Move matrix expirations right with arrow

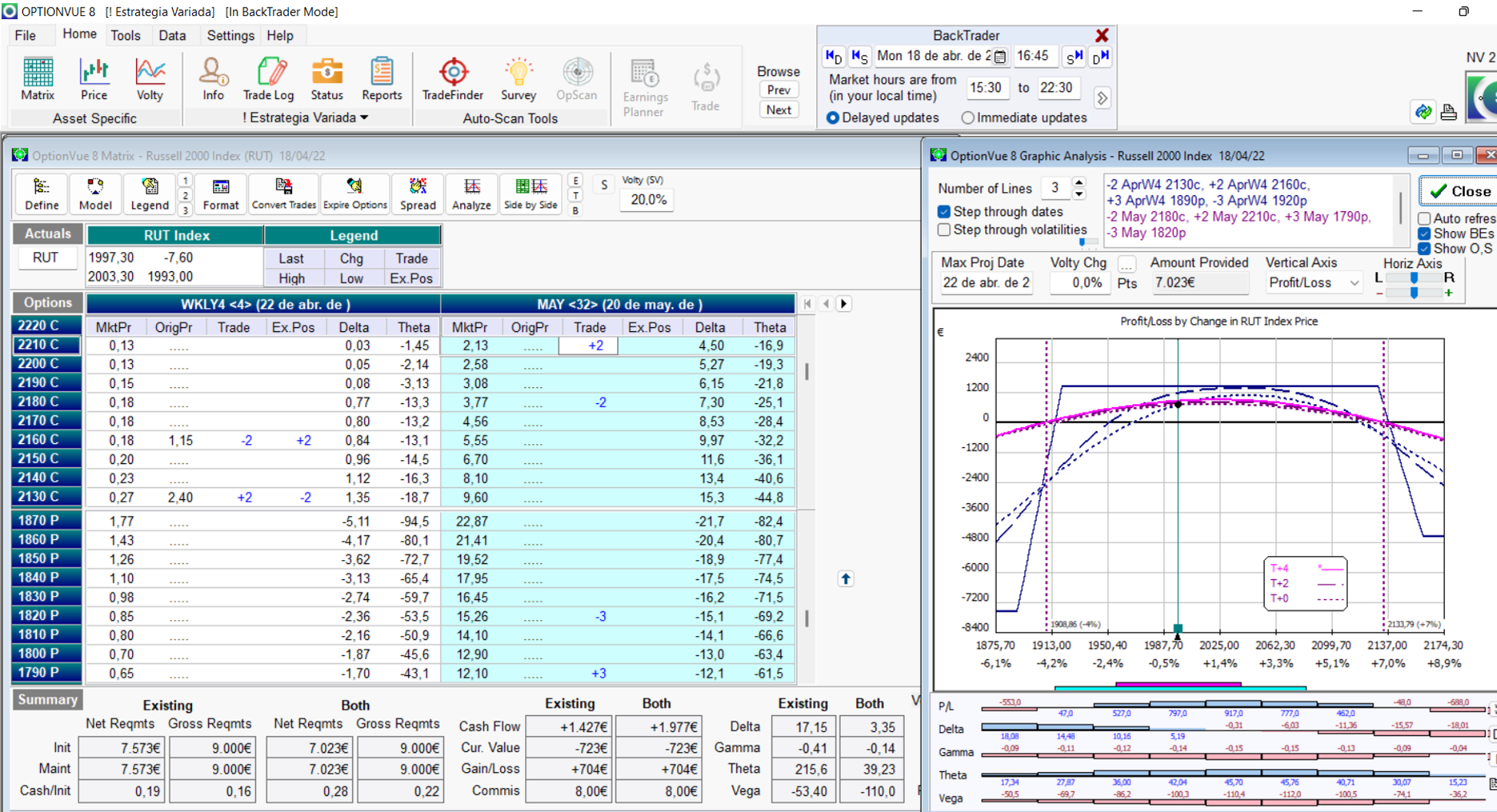click(844, 303)
